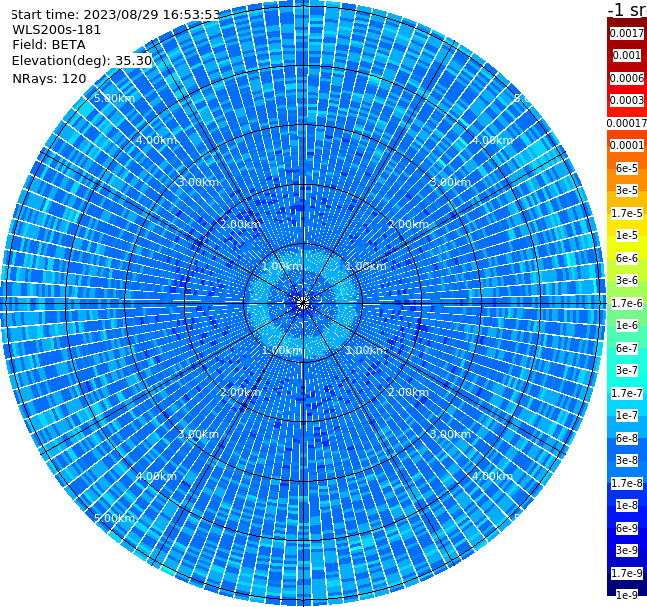Click the 6e-9 scale label
The width and height of the screenshot is (647, 607).
tap(627, 528)
